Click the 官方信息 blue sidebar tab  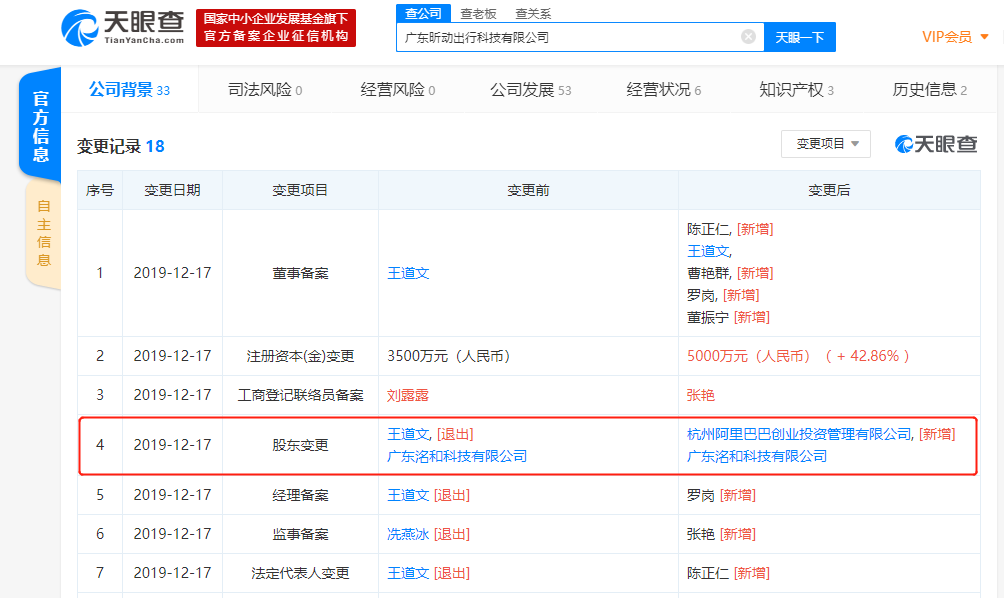coord(39,123)
